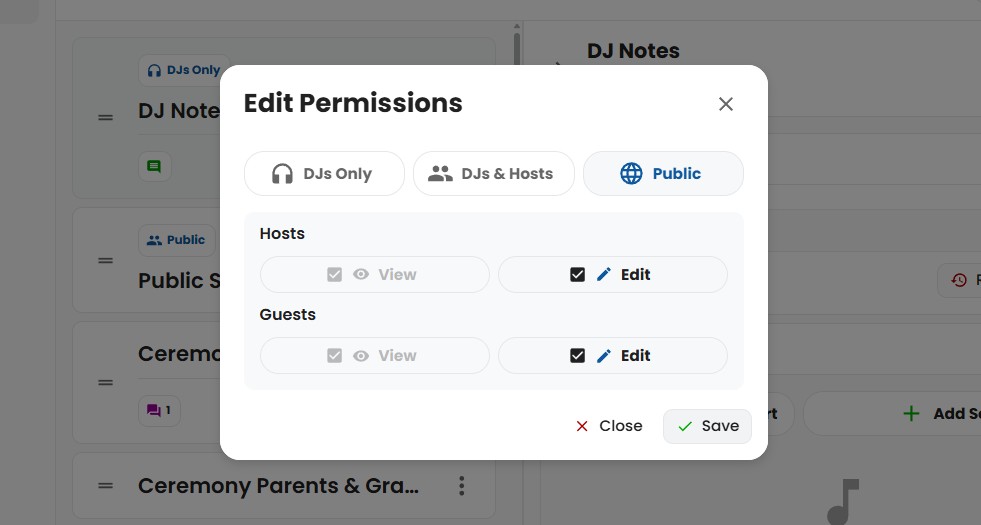Click the Public badge on Public section card
Screen dimensions: 981x525
click(x=176, y=240)
